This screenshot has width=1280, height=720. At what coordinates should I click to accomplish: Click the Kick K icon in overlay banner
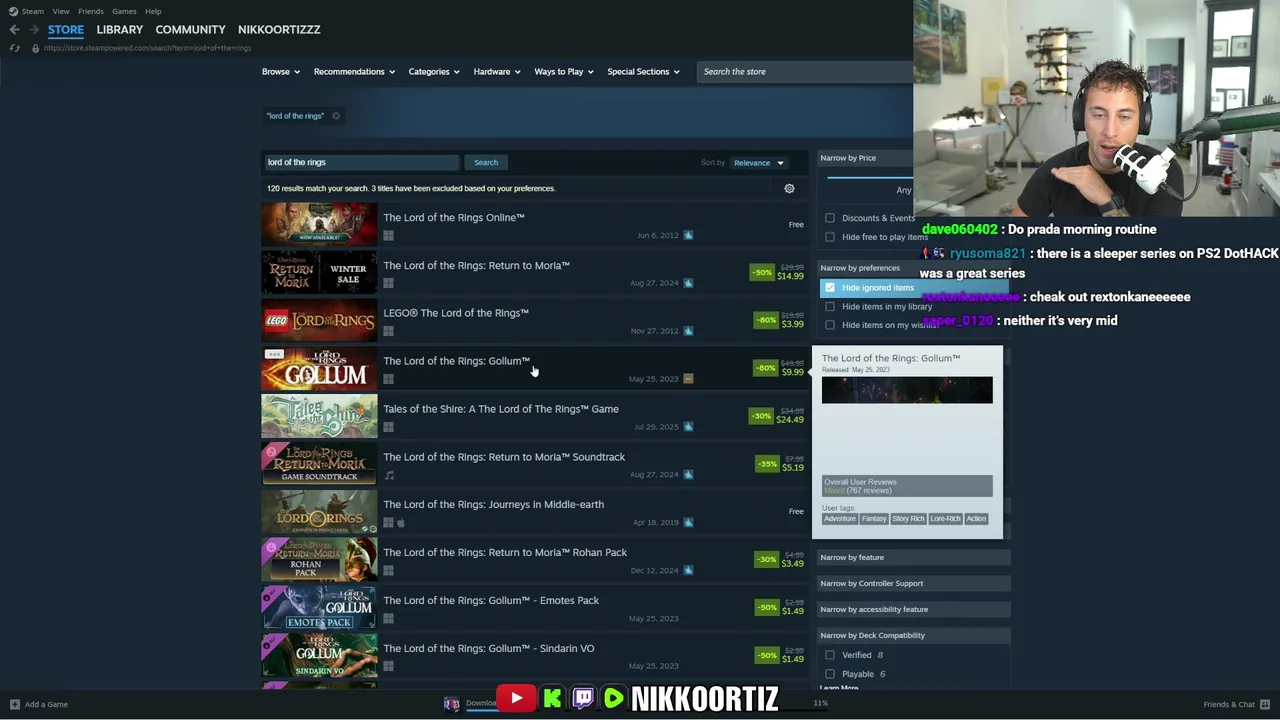552,698
